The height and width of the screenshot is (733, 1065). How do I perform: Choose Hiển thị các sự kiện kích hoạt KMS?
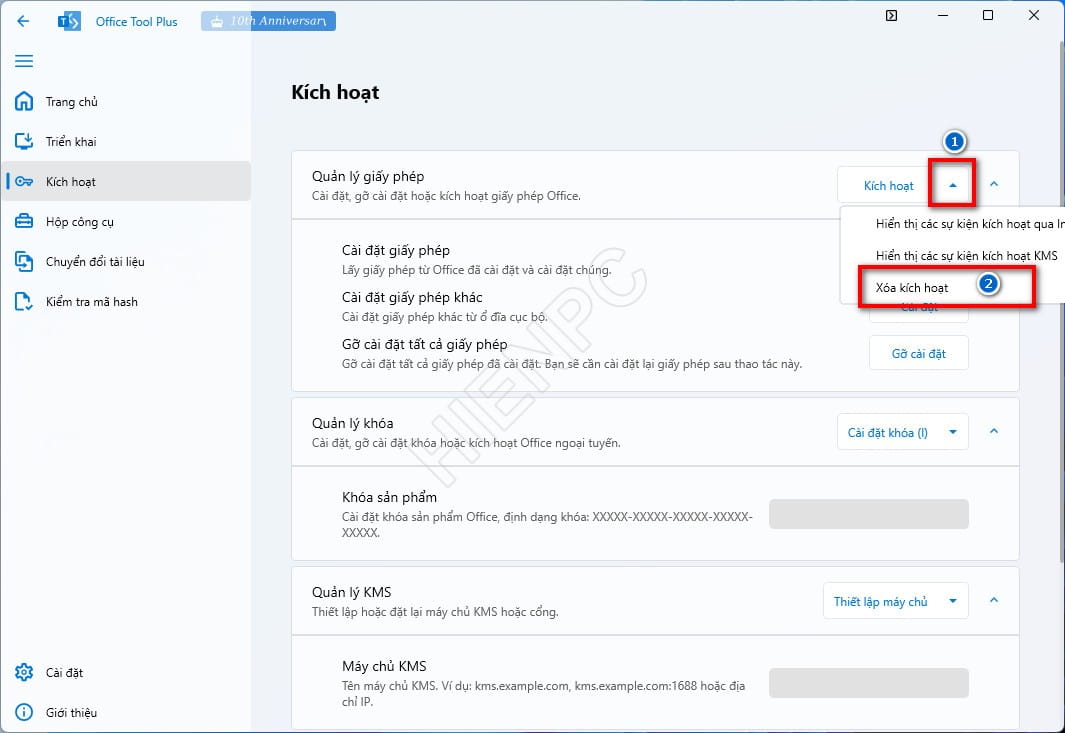[966, 255]
